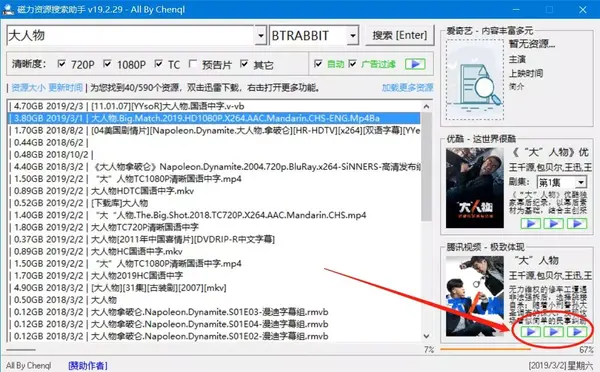The image size is (600, 372).
Task: Click the All By Chenql status label
Action: tap(28, 365)
